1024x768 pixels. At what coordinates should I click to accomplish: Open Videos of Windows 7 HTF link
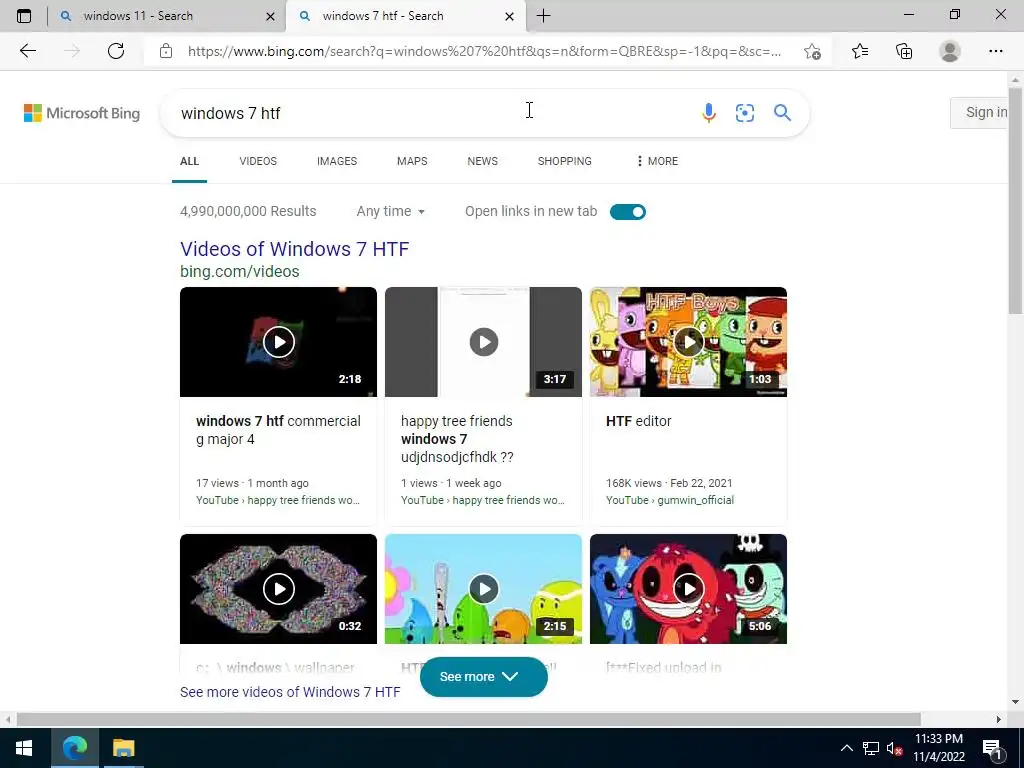(x=295, y=249)
